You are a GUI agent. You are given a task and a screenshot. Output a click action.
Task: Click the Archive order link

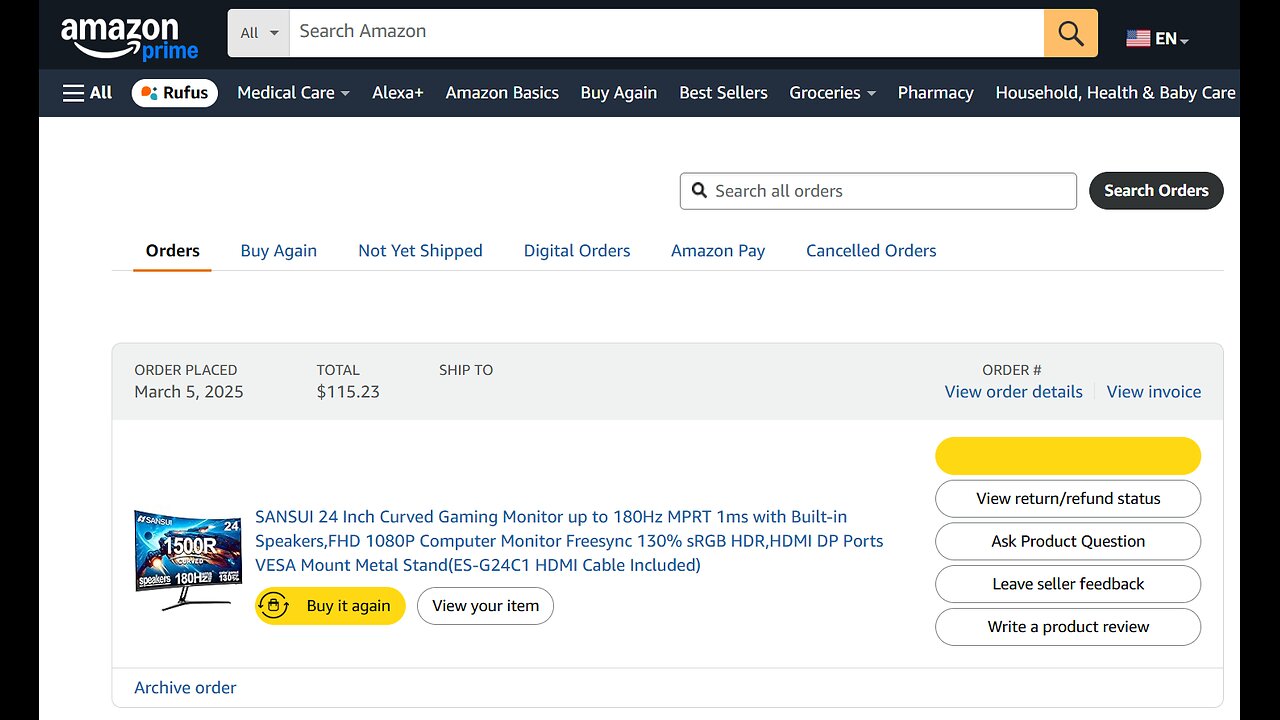click(x=185, y=688)
